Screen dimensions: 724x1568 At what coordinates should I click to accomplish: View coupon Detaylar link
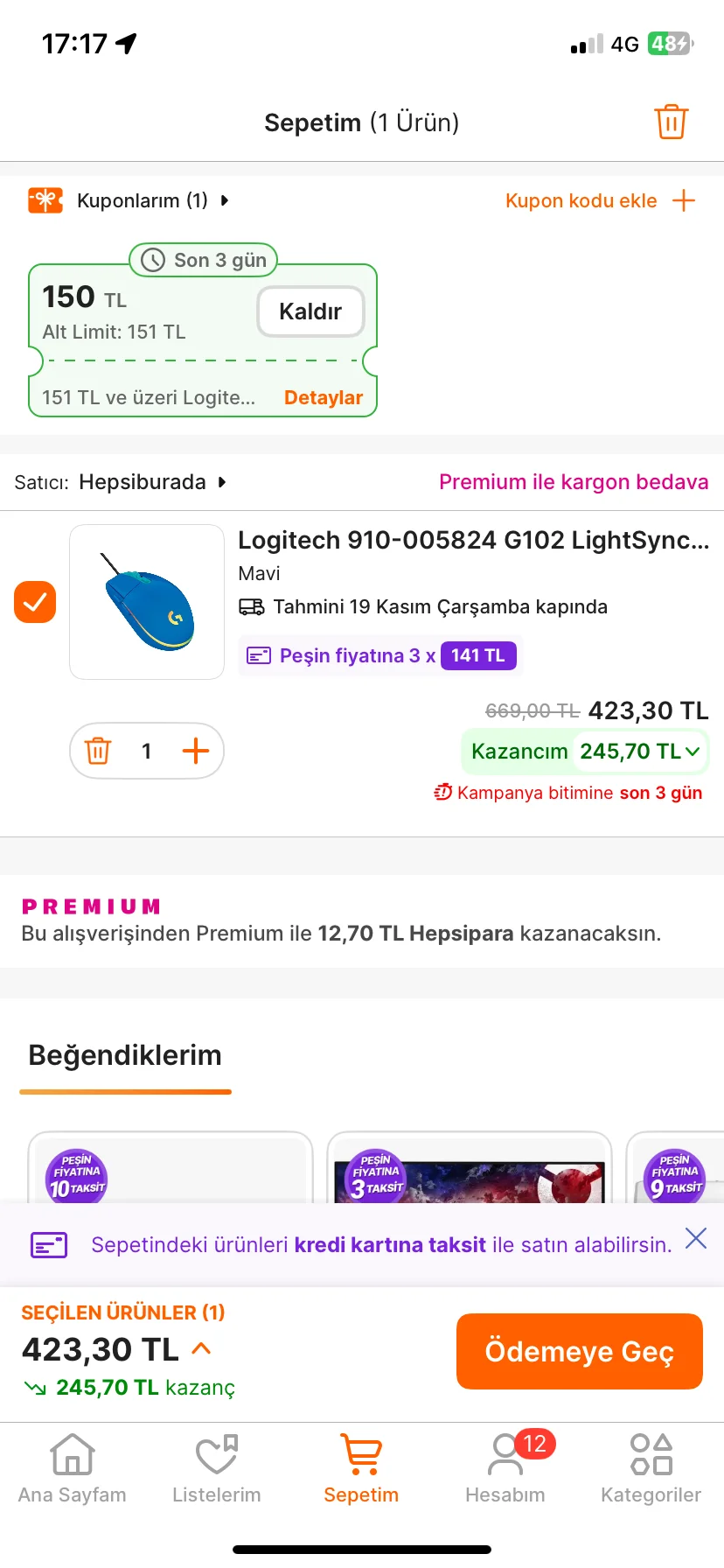tap(324, 397)
